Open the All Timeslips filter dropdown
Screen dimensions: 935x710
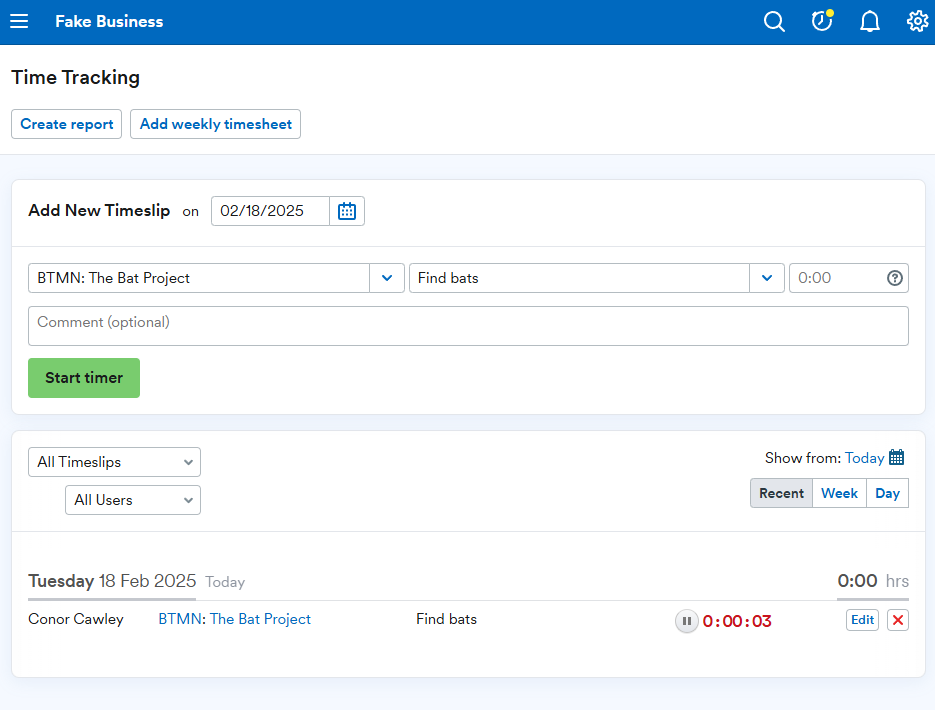click(x=114, y=462)
